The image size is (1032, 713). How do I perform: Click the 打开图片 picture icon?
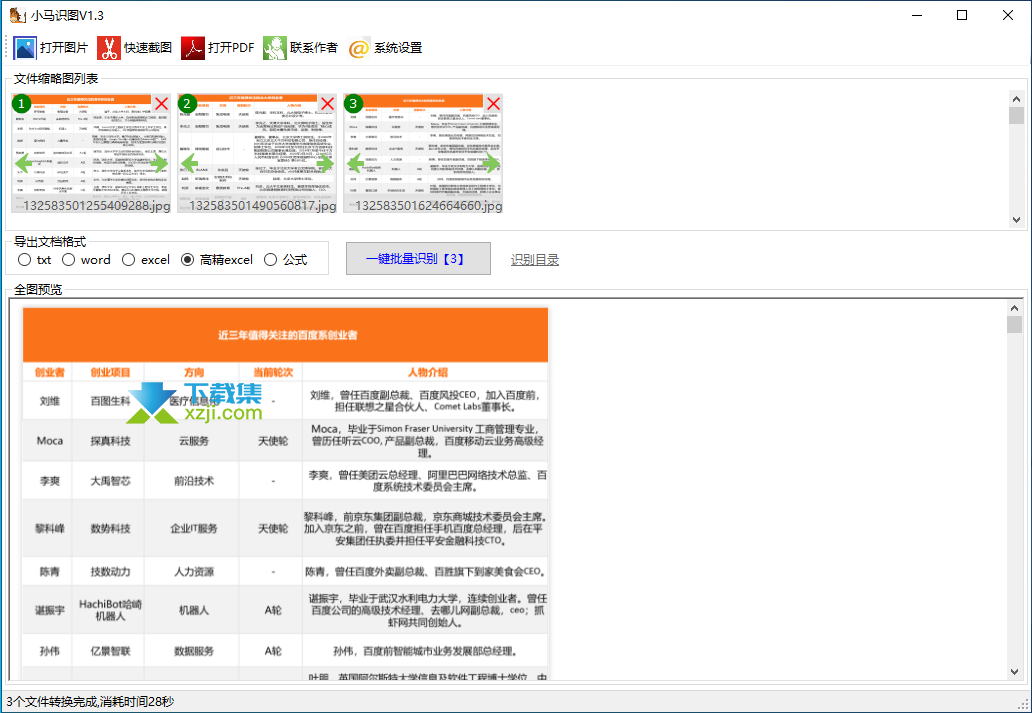[x=25, y=48]
